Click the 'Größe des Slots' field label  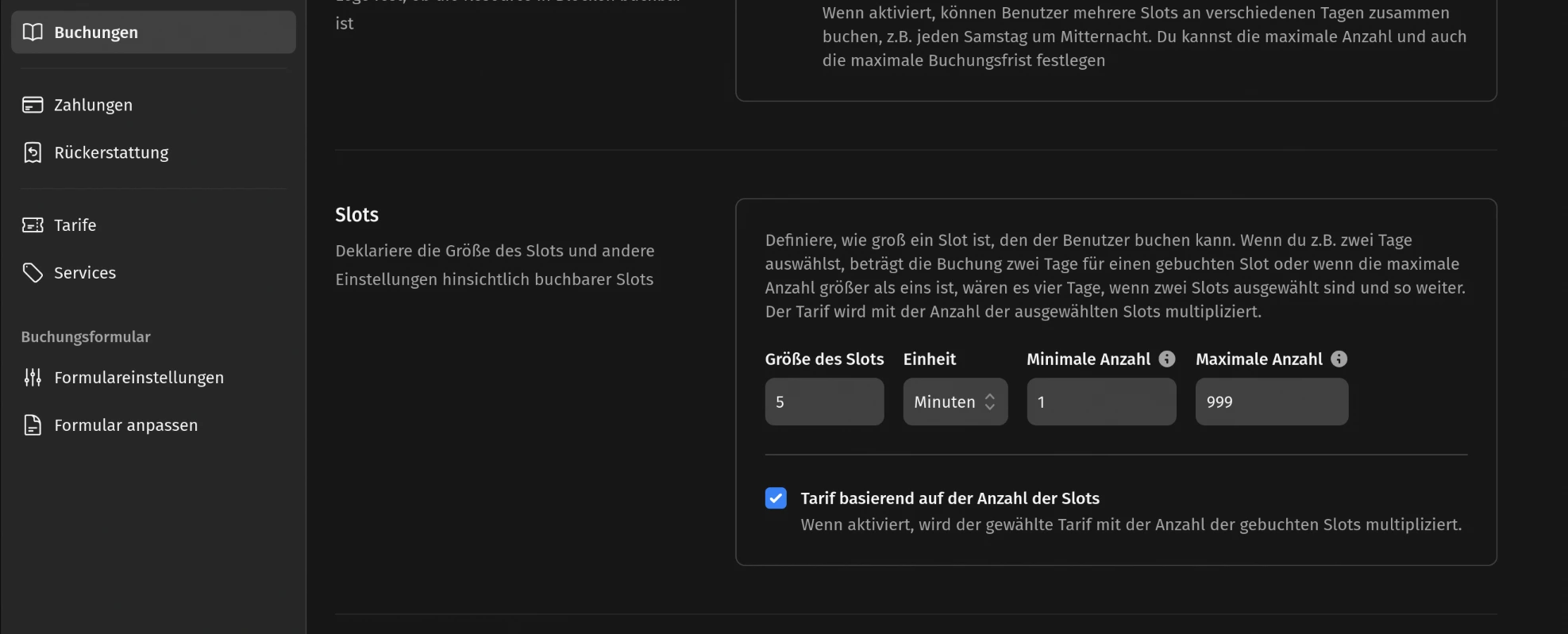click(824, 359)
